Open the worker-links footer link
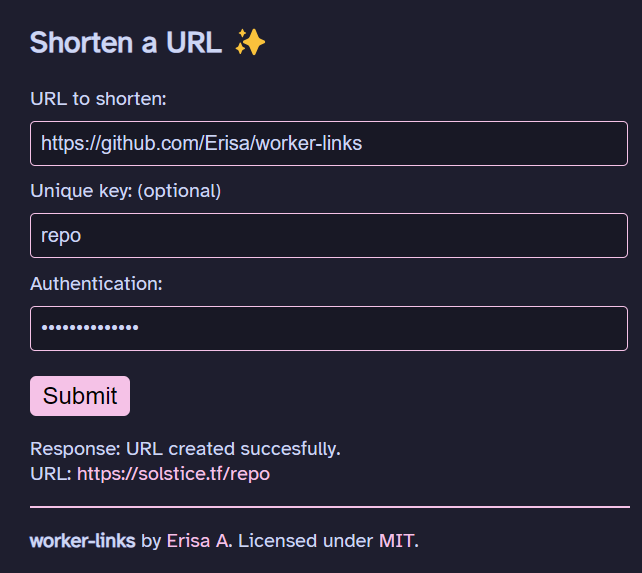 (83, 541)
